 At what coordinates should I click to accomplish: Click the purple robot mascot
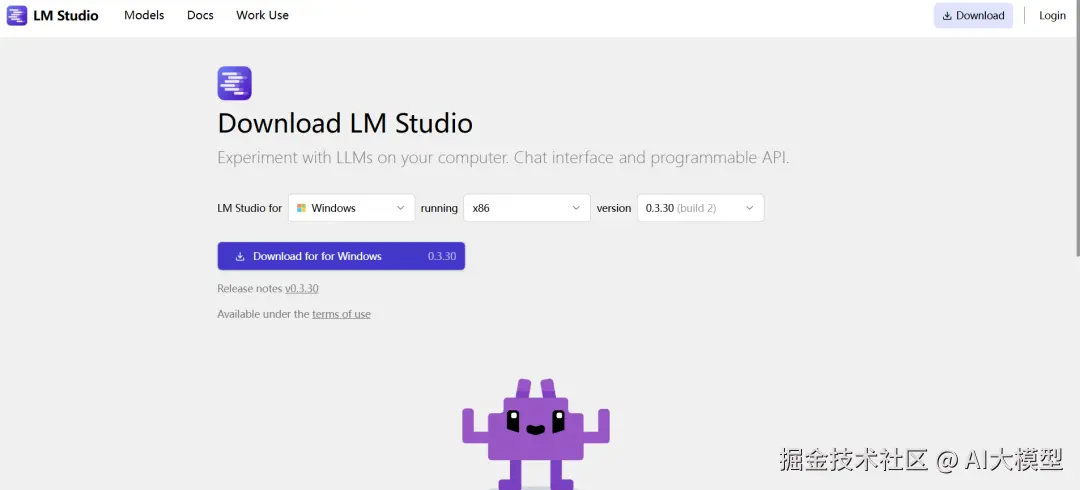point(536,434)
